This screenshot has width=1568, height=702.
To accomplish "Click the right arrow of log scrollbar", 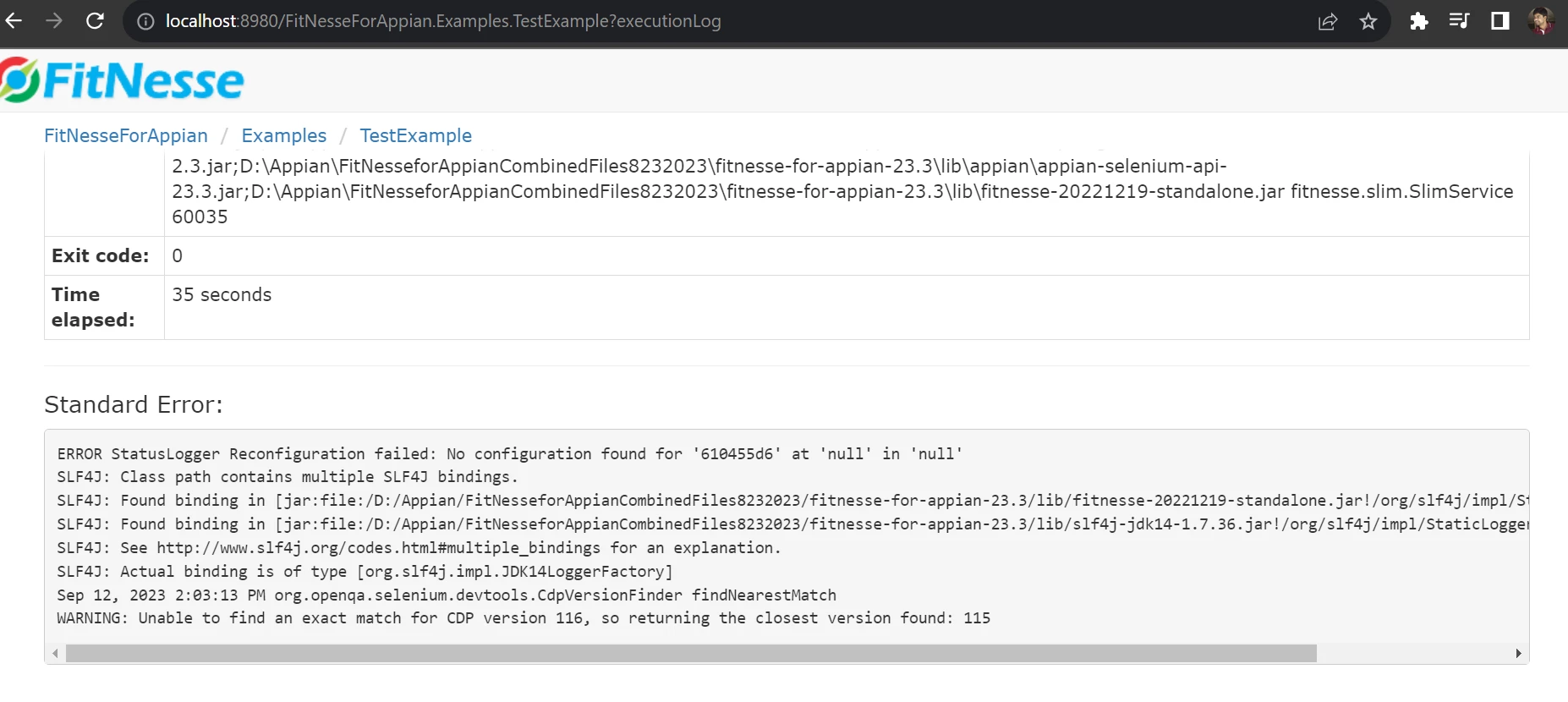I will tap(1518, 654).
